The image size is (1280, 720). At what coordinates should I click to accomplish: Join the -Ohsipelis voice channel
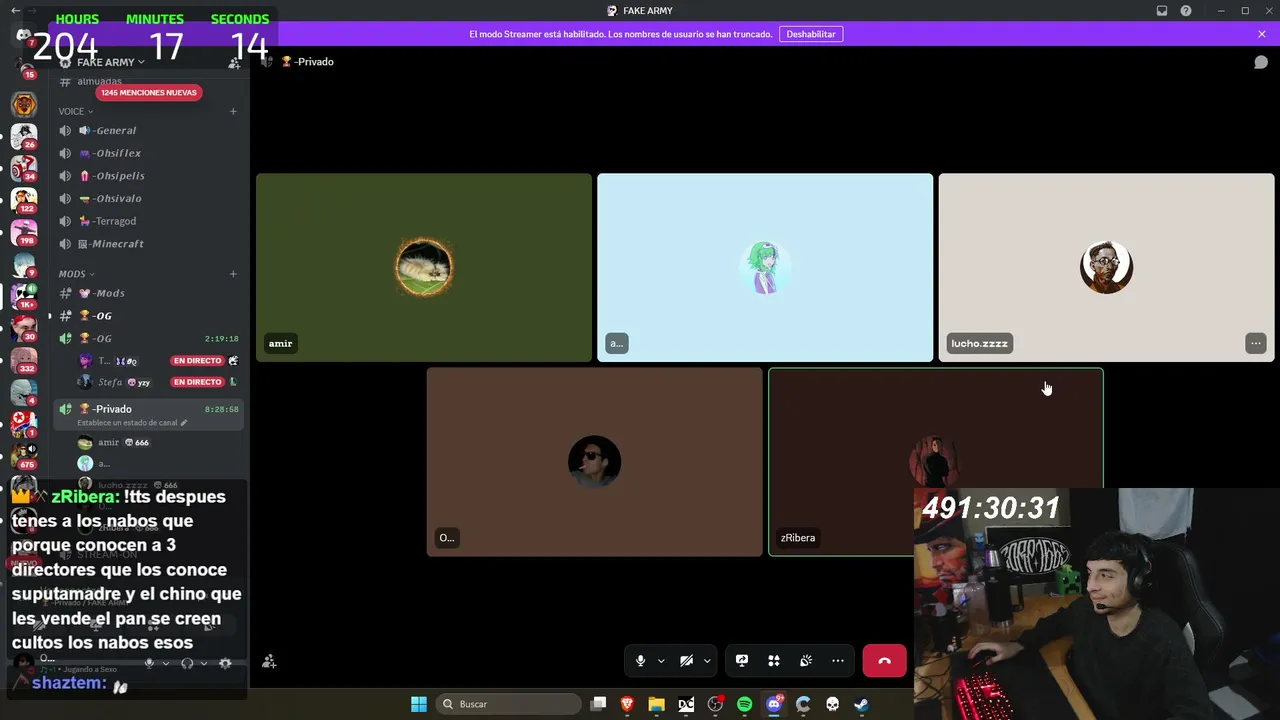pos(148,176)
